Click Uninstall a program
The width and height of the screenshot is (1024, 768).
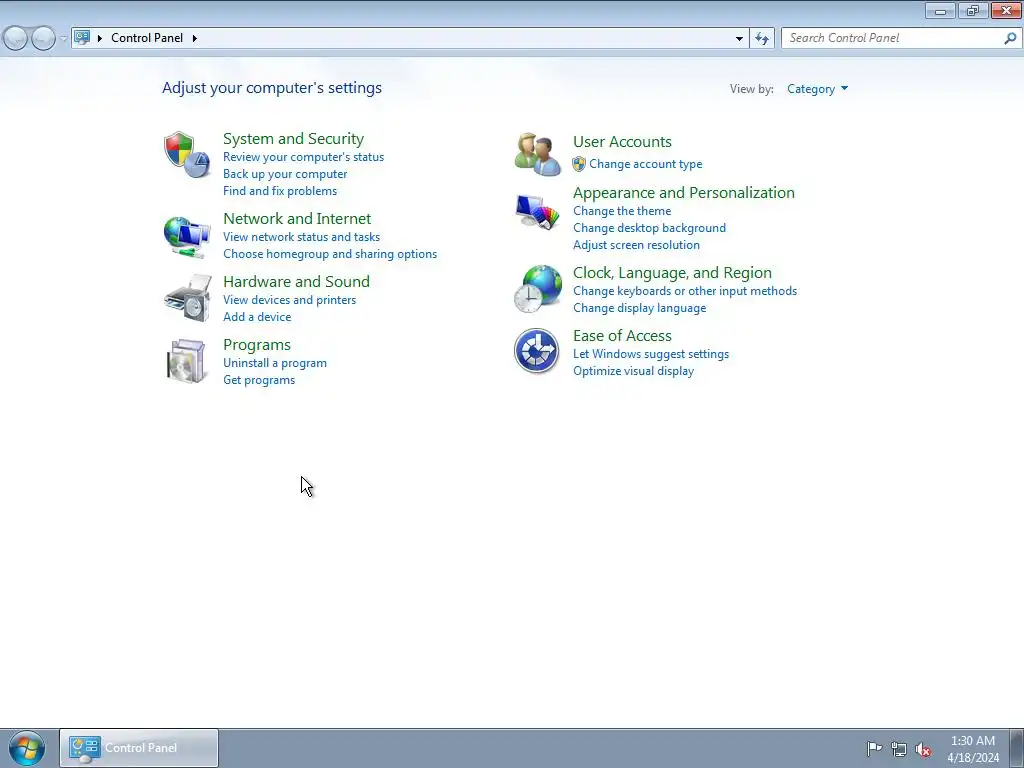coord(275,362)
